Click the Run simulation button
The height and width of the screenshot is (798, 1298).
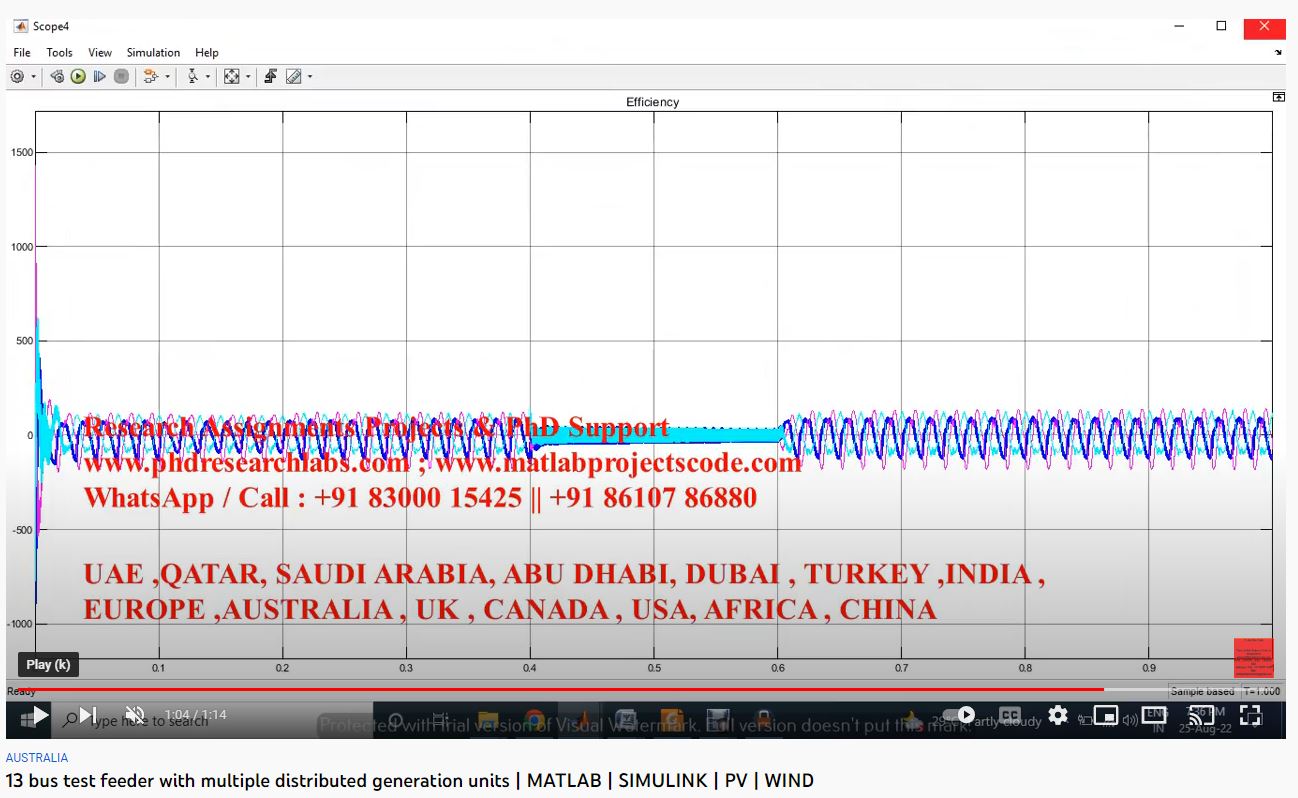(78, 77)
